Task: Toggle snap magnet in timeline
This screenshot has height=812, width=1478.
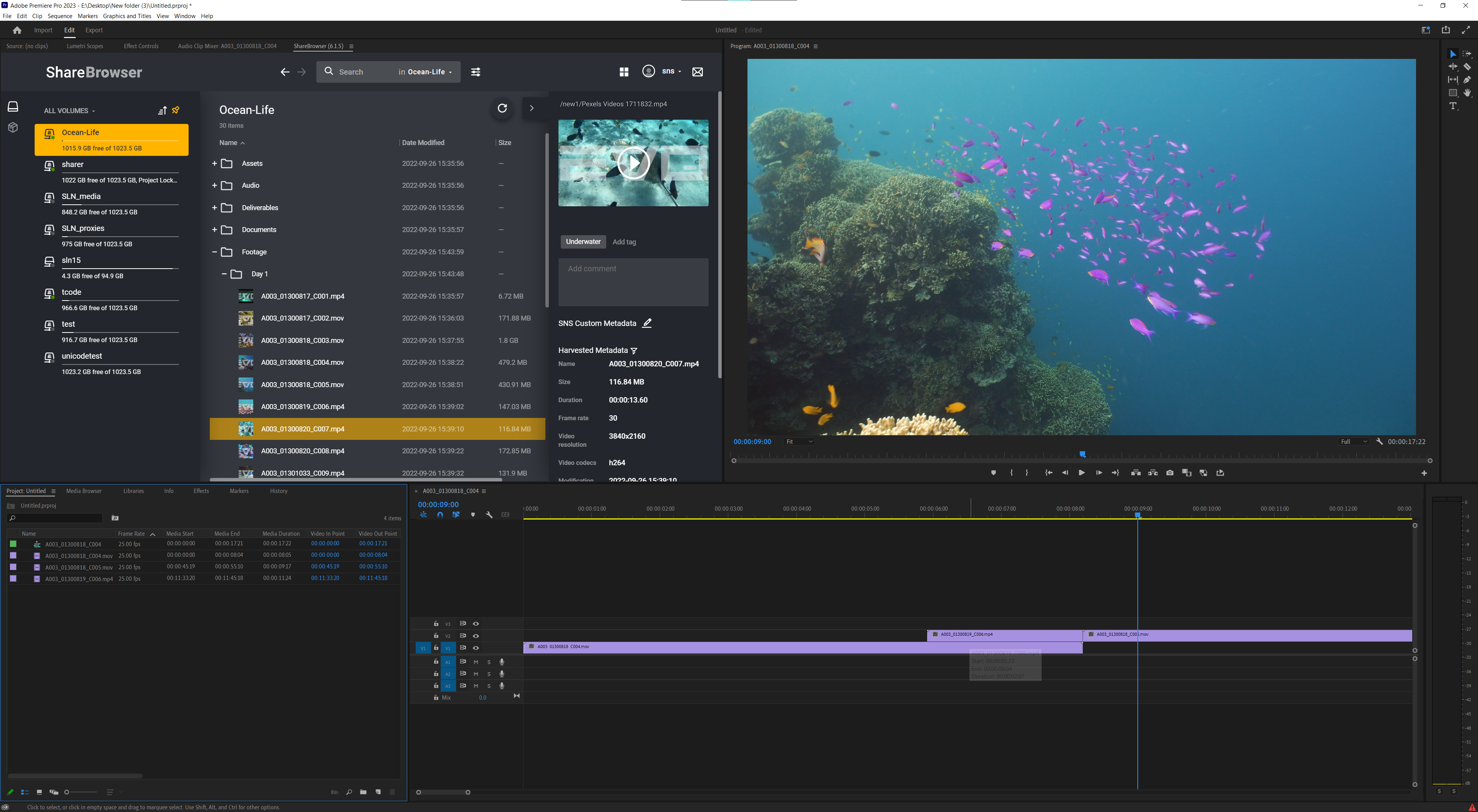Action: [x=440, y=515]
